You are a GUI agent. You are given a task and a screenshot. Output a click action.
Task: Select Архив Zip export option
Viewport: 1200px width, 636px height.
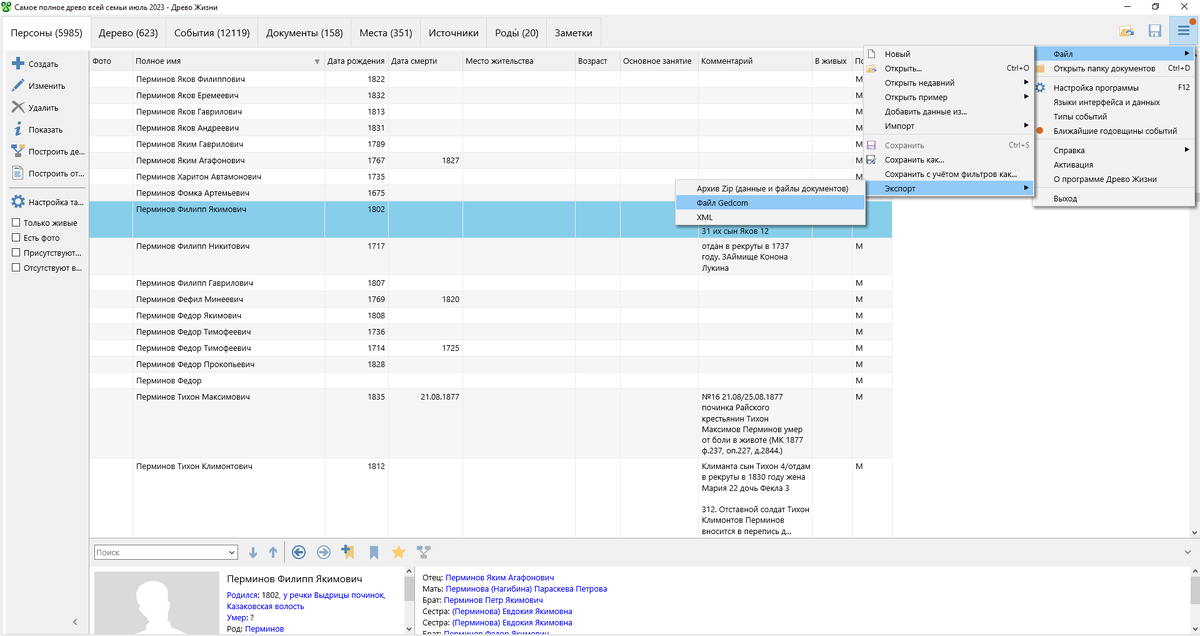(x=769, y=188)
